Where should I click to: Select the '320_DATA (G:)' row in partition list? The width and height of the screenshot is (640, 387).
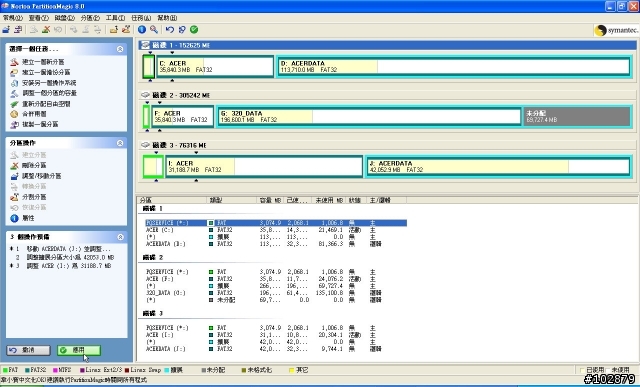coord(276,293)
